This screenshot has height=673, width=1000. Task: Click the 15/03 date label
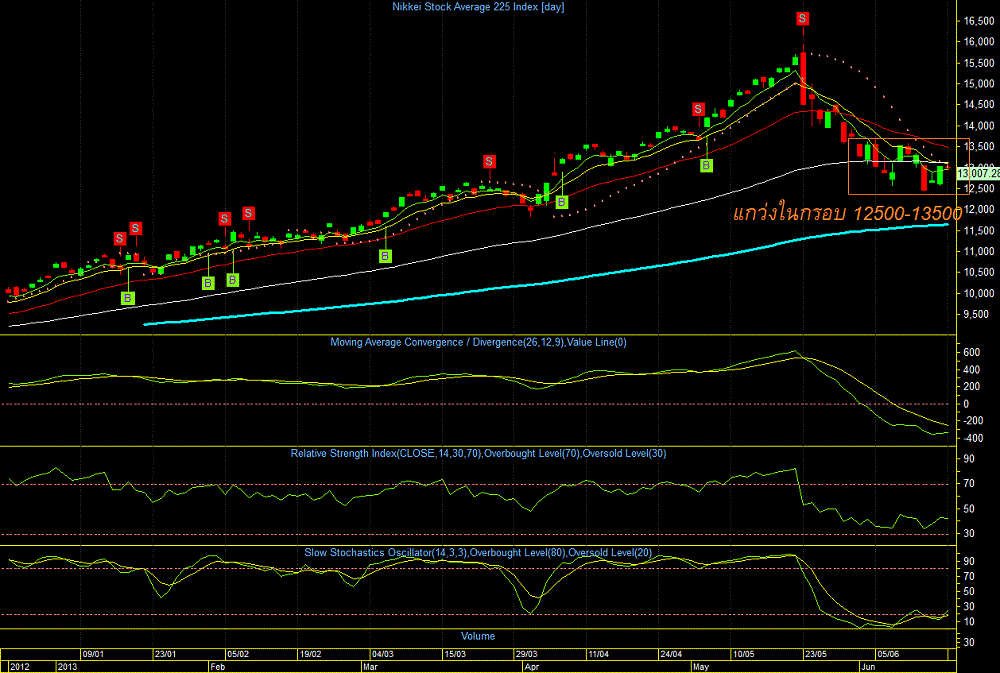pyautogui.click(x=455, y=655)
